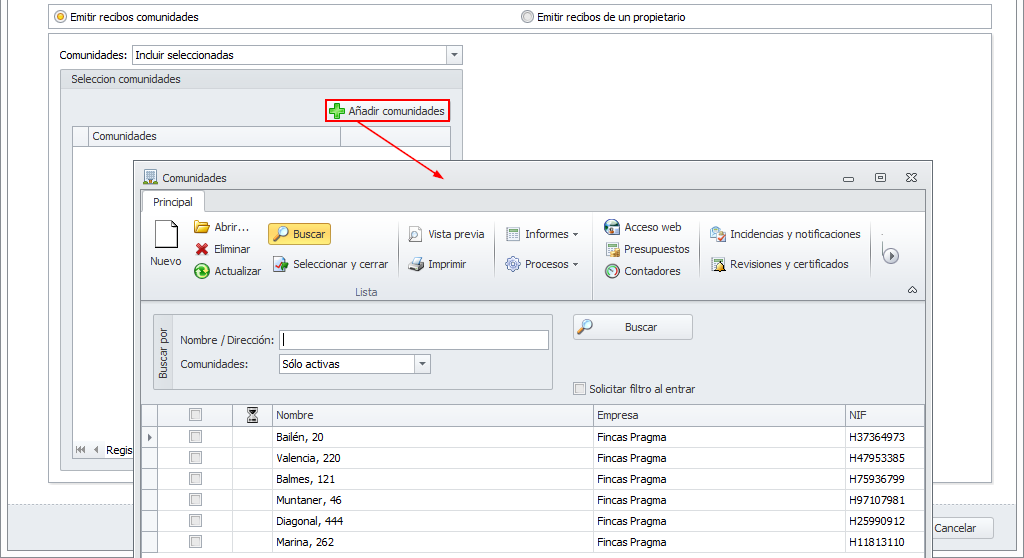Click the Nuevo blank document icon
The image size is (1024, 558).
click(x=166, y=235)
